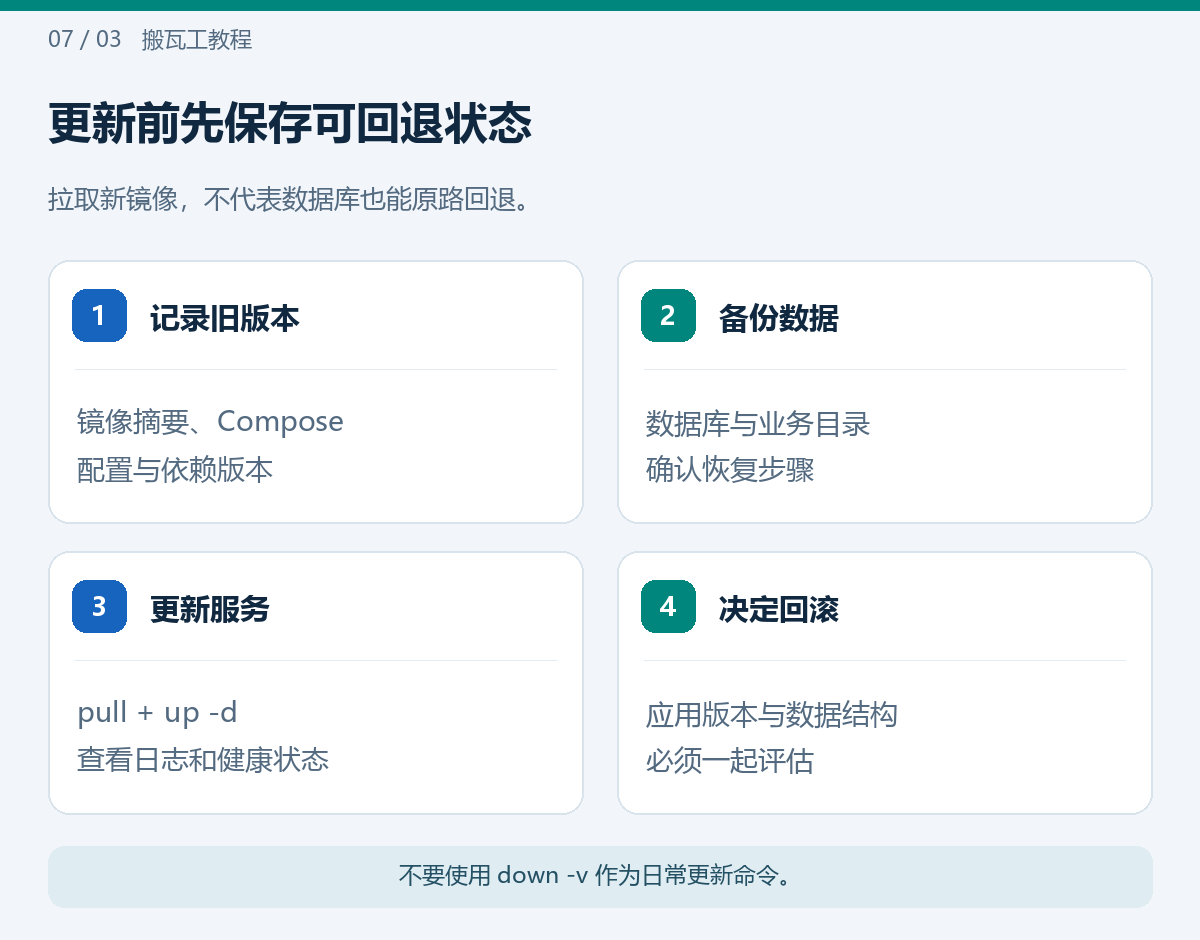Select the heading 记录旧版本
Viewport: 1200px width, 940px height.
[225, 318]
